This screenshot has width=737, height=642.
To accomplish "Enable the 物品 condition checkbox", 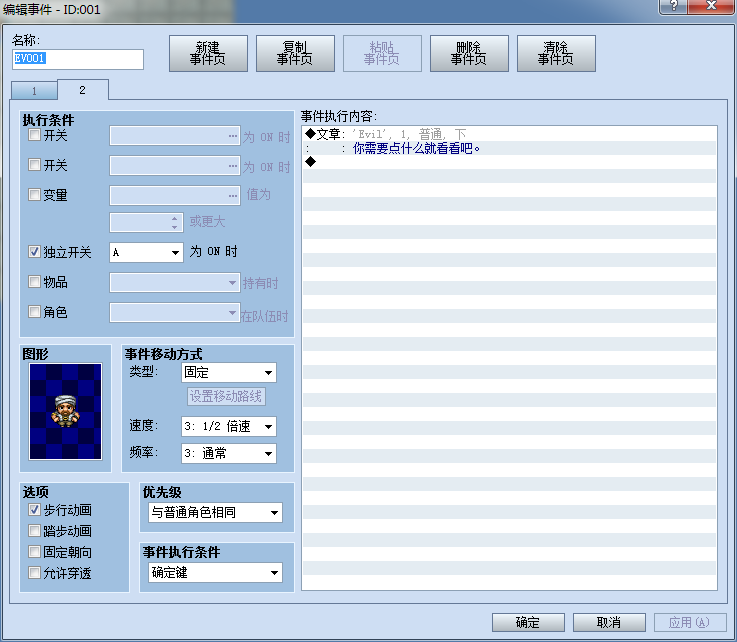I will (x=34, y=282).
